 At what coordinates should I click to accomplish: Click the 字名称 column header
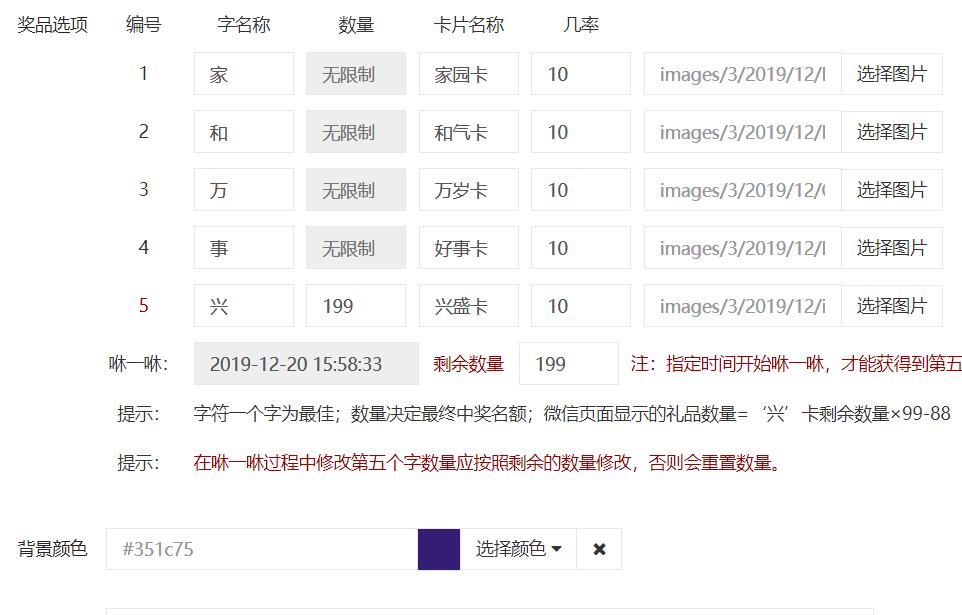[x=244, y=25]
